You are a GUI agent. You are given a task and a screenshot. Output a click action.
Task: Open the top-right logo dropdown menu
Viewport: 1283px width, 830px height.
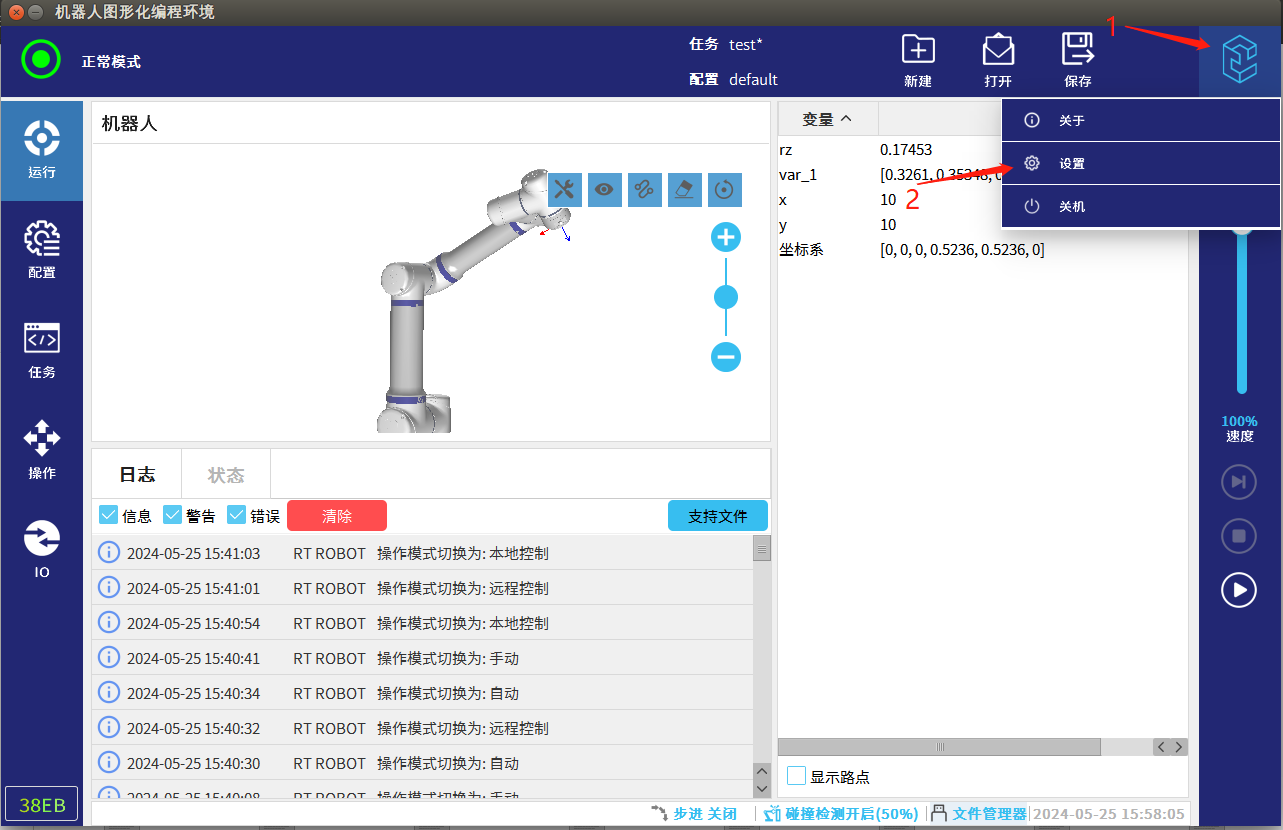click(x=1240, y=61)
